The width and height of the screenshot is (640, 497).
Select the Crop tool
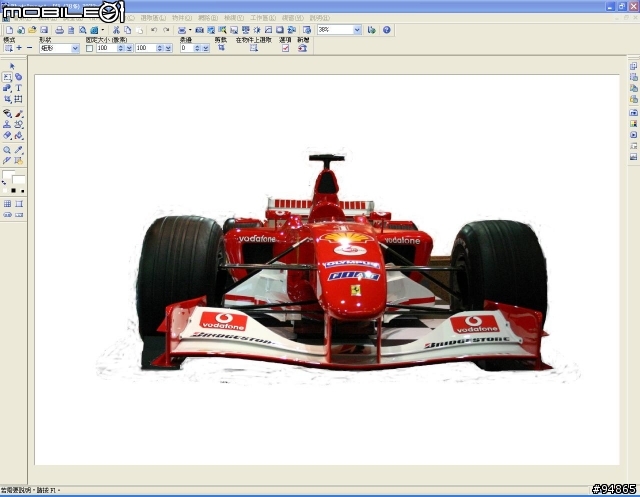(7, 99)
